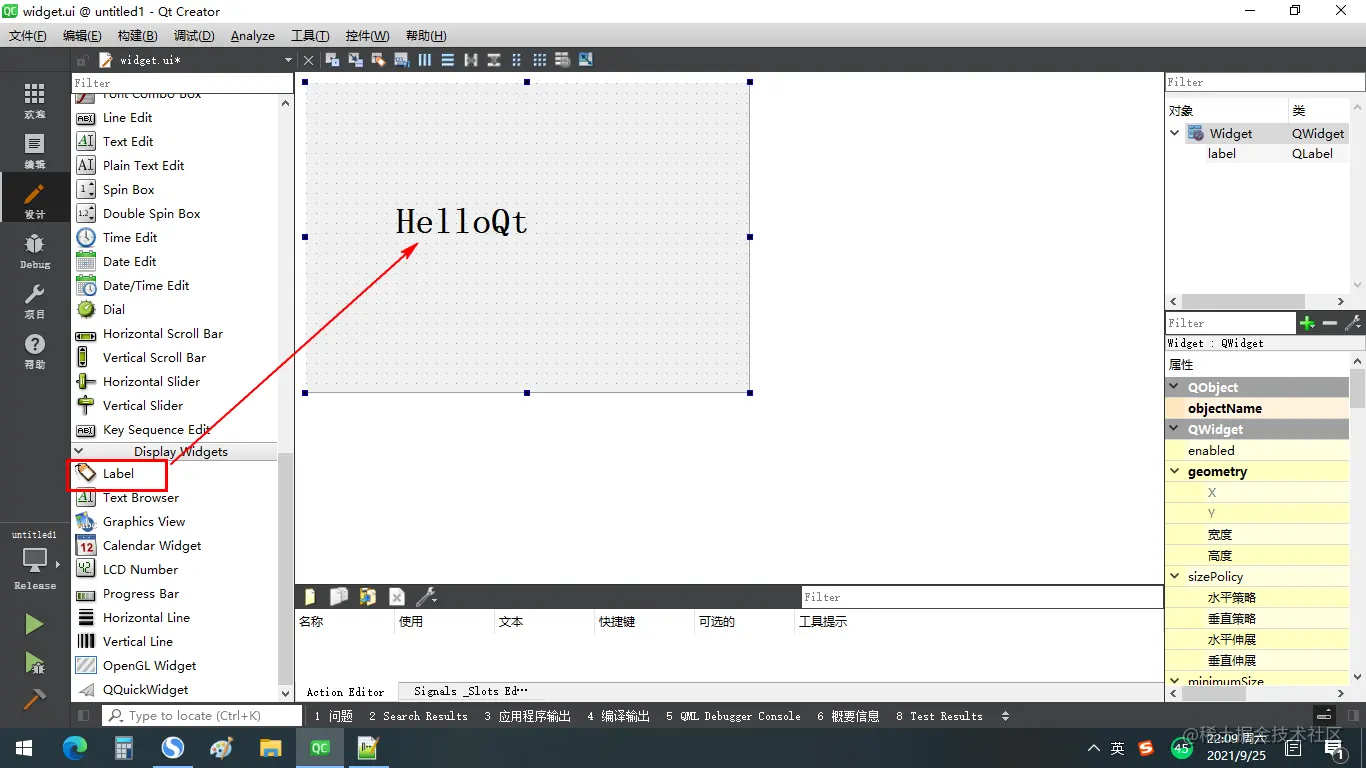Click the green Run button
The image size is (1366, 768).
coord(35,625)
